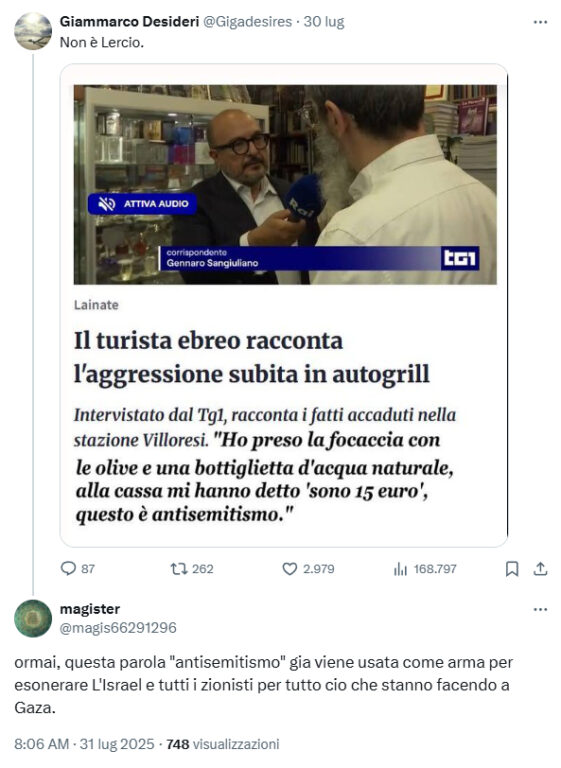Bookmark Giammarco Desideri's tweet

(x=512, y=569)
